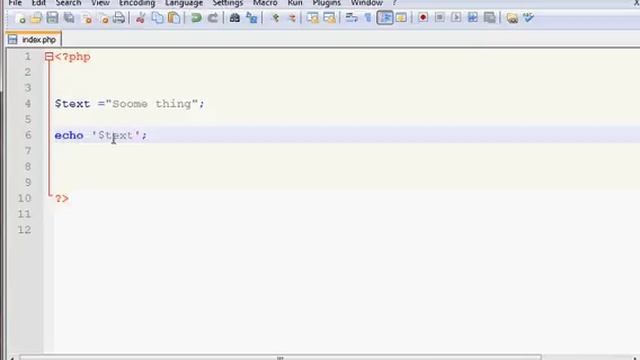Image resolution: width=640 pixels, height=360 pixels.
Task: Switch to the index.php tab
Action: point(33,40)
